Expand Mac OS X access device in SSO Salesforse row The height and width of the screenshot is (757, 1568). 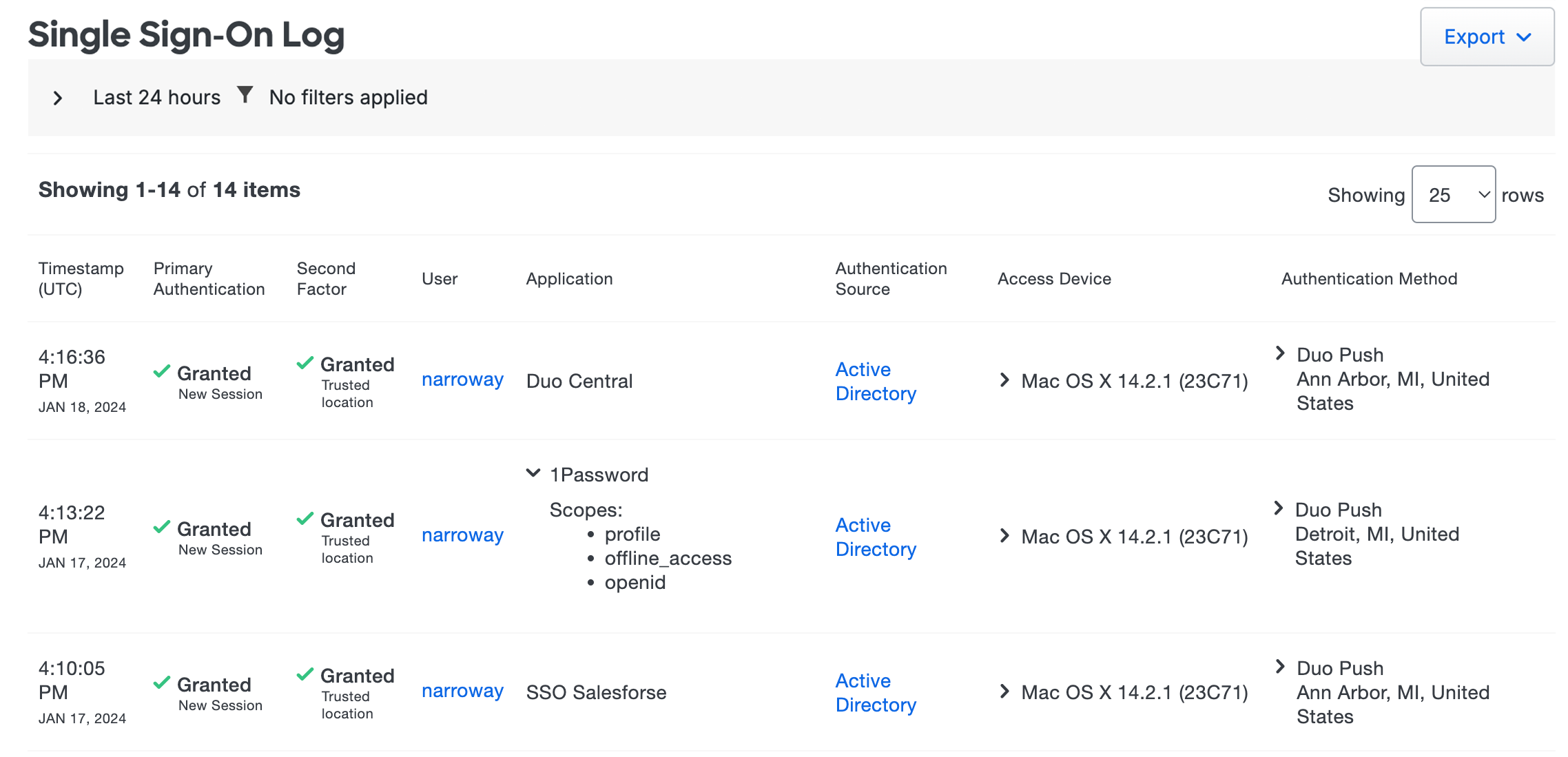coord(1004,691)
